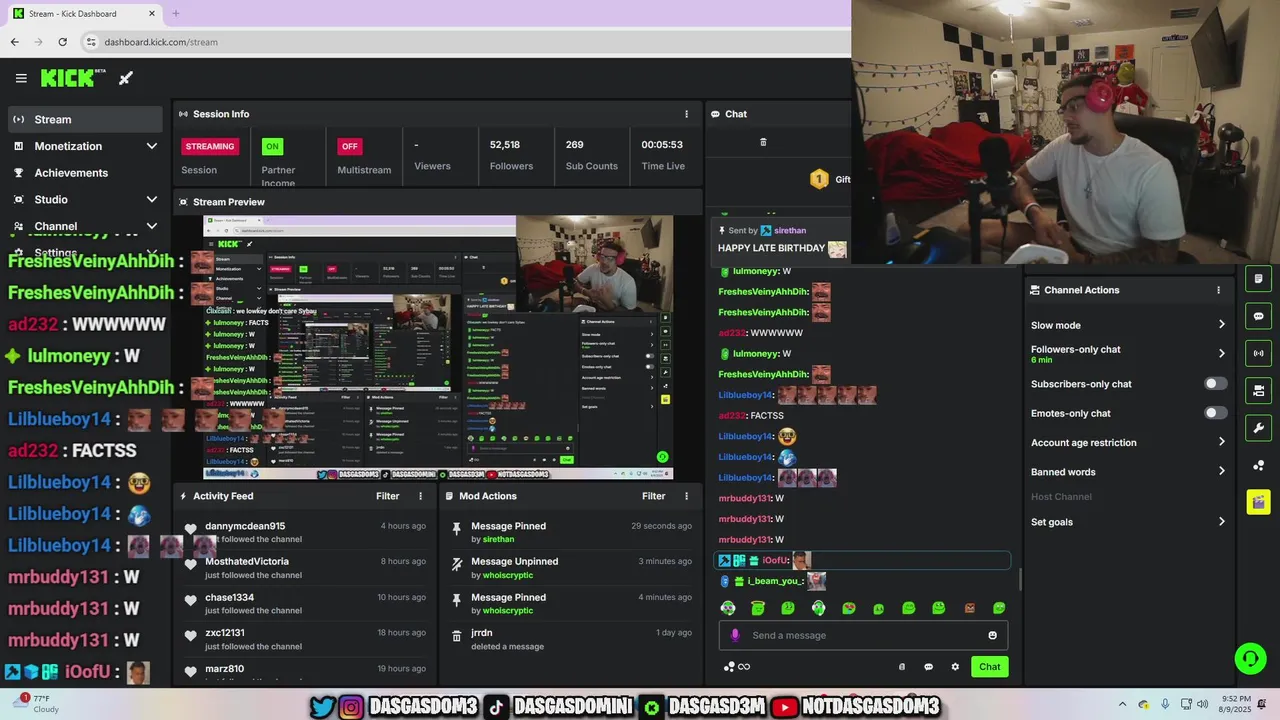1280x720 pixels.
Task: Click the three-dots cluster icon in right sidebar
Action: coord(1258,465)
